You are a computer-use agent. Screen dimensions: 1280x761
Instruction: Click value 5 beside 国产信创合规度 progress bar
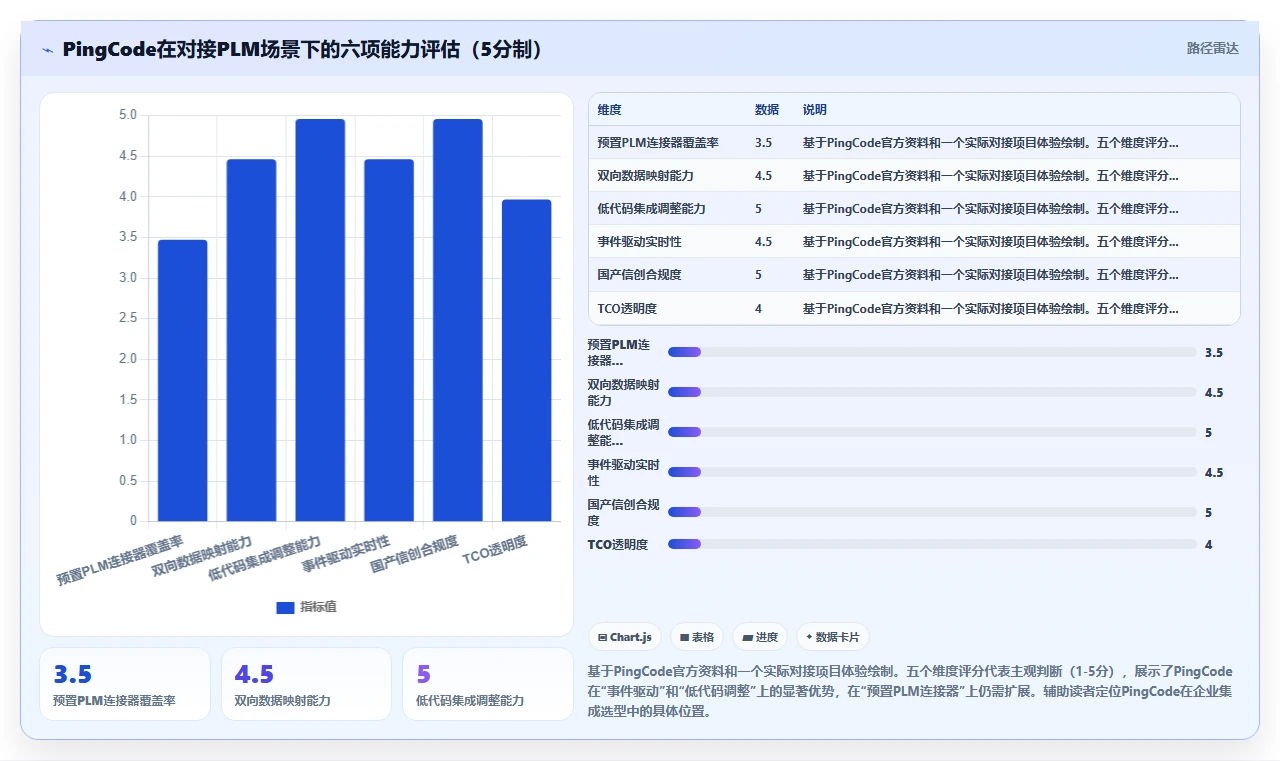click(x=1209, y=512)
